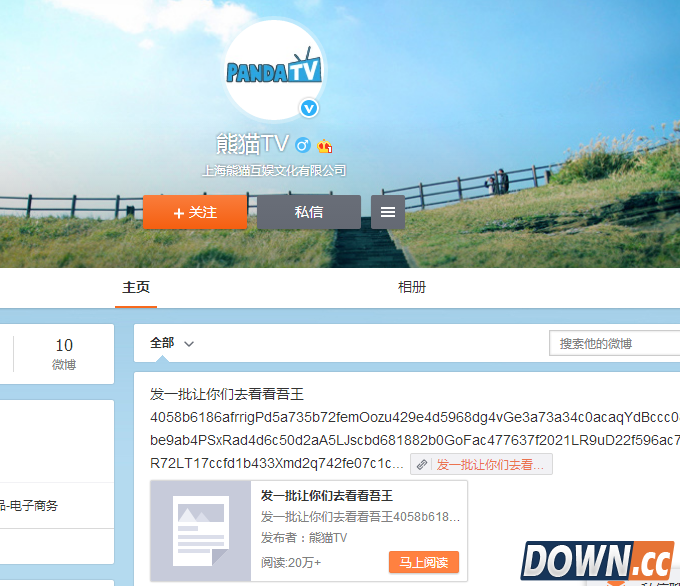
Task: Click the crown membership icon
Action: 324,146
